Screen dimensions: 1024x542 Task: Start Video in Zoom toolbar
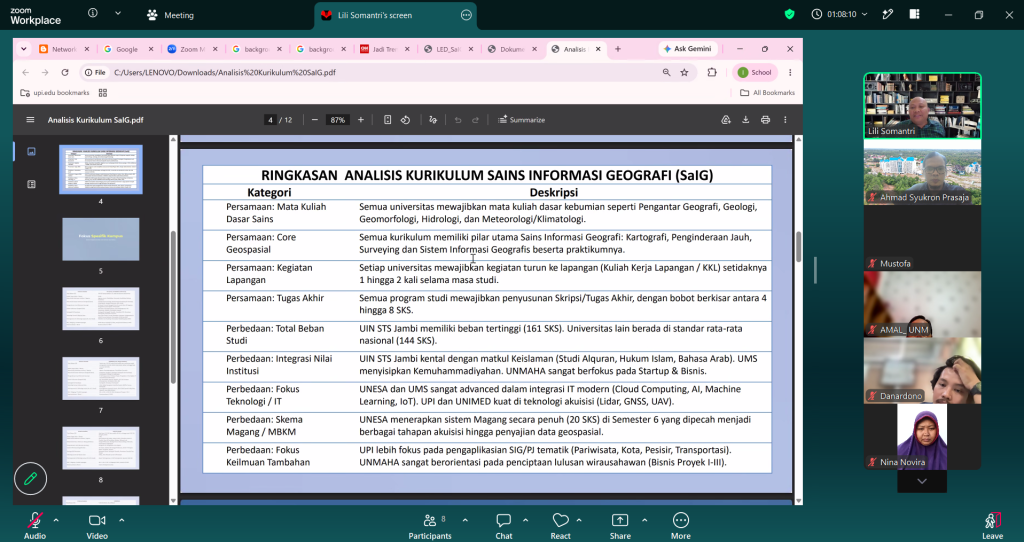97,525
